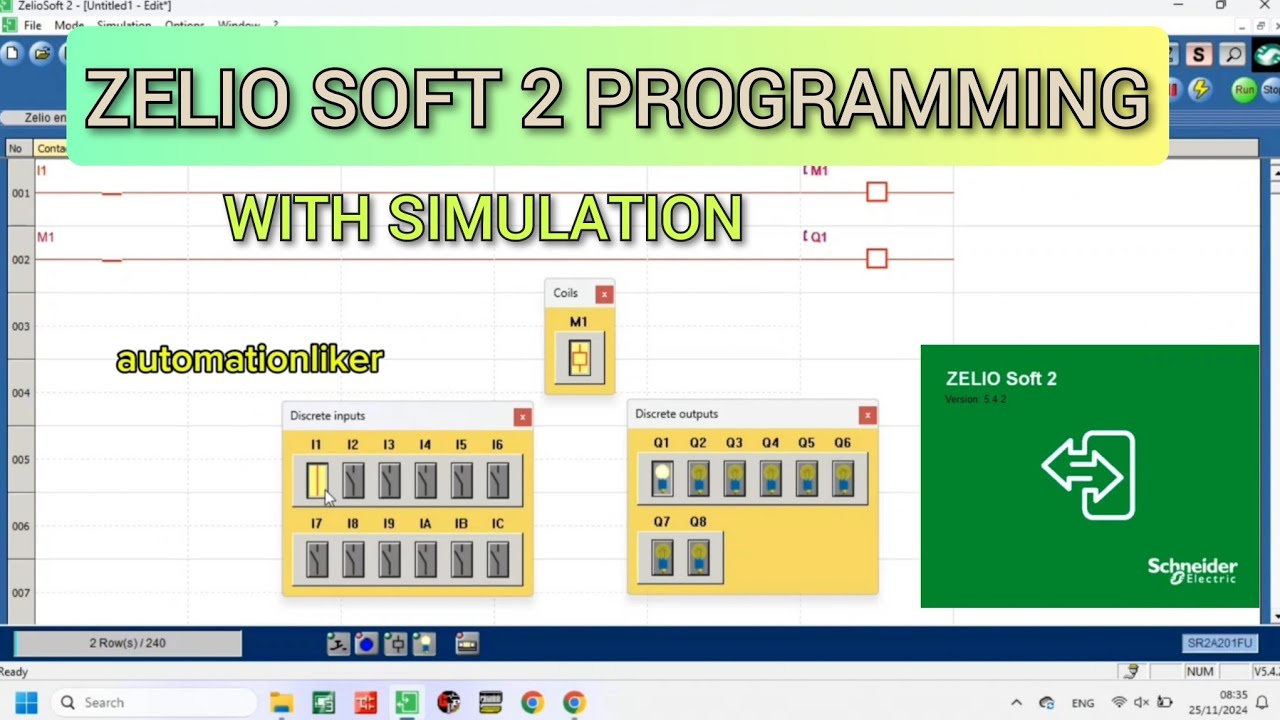The image size is (1280, 720).
Task: Open File Explorer from taskbar
Action: tap(281, 703)
